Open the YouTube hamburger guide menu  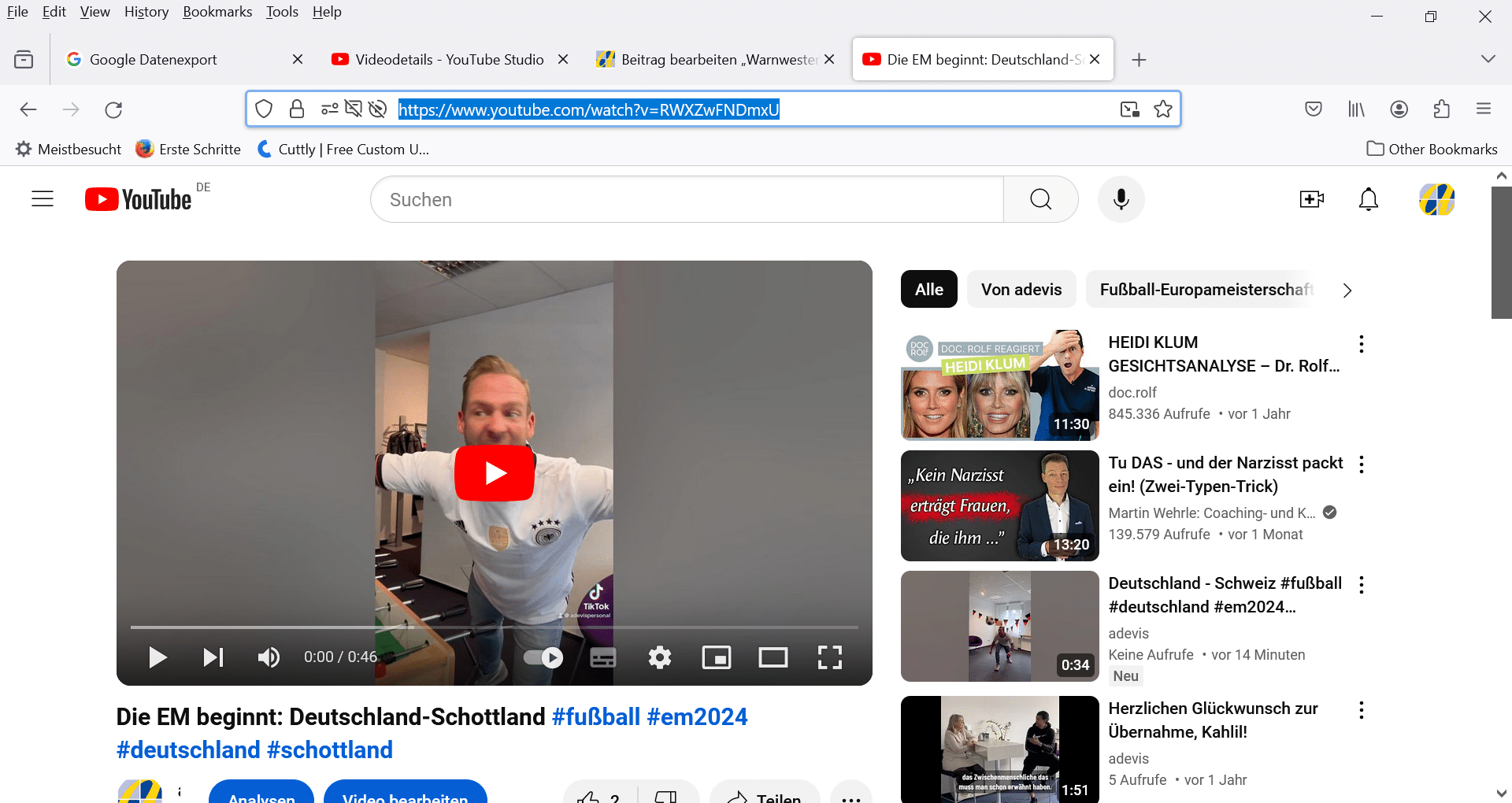pyautogui.click(x=43, y=199)
